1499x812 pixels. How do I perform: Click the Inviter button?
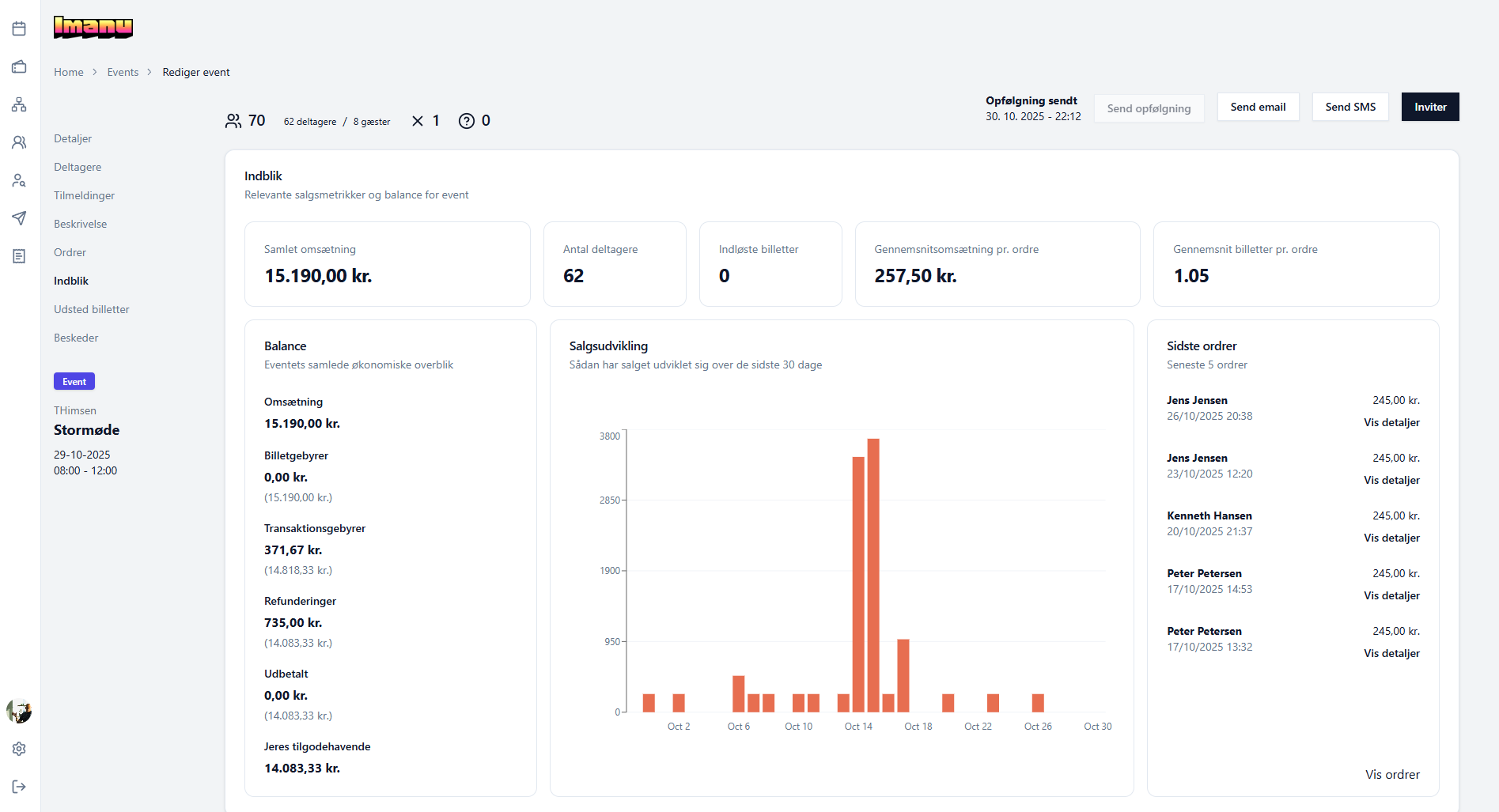(1429, 107)
